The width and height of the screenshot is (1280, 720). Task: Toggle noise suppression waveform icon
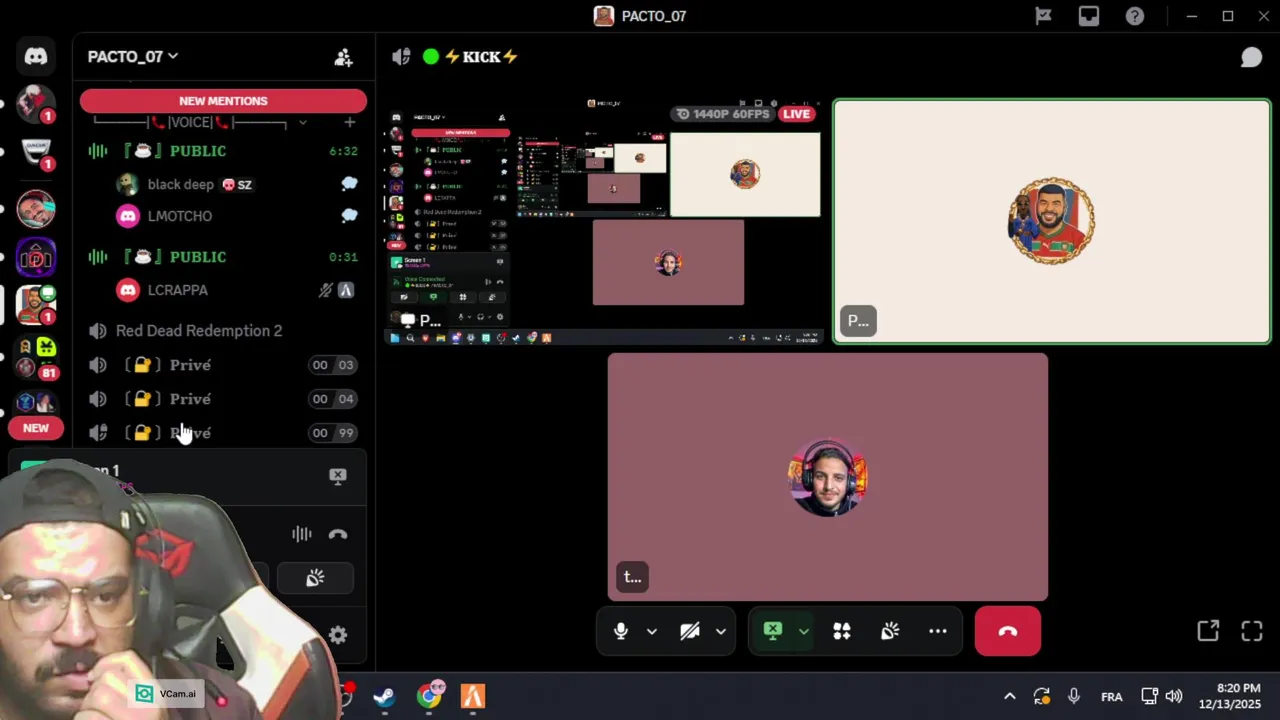click(x=301, y=534)
